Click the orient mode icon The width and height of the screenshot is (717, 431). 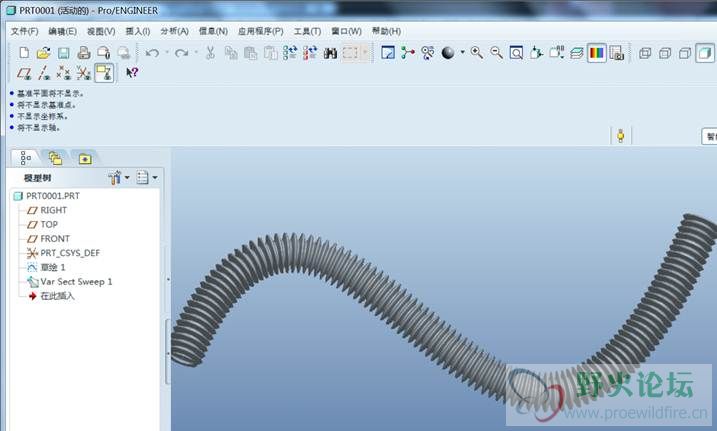pyautogui.click(x=428, y=53)
